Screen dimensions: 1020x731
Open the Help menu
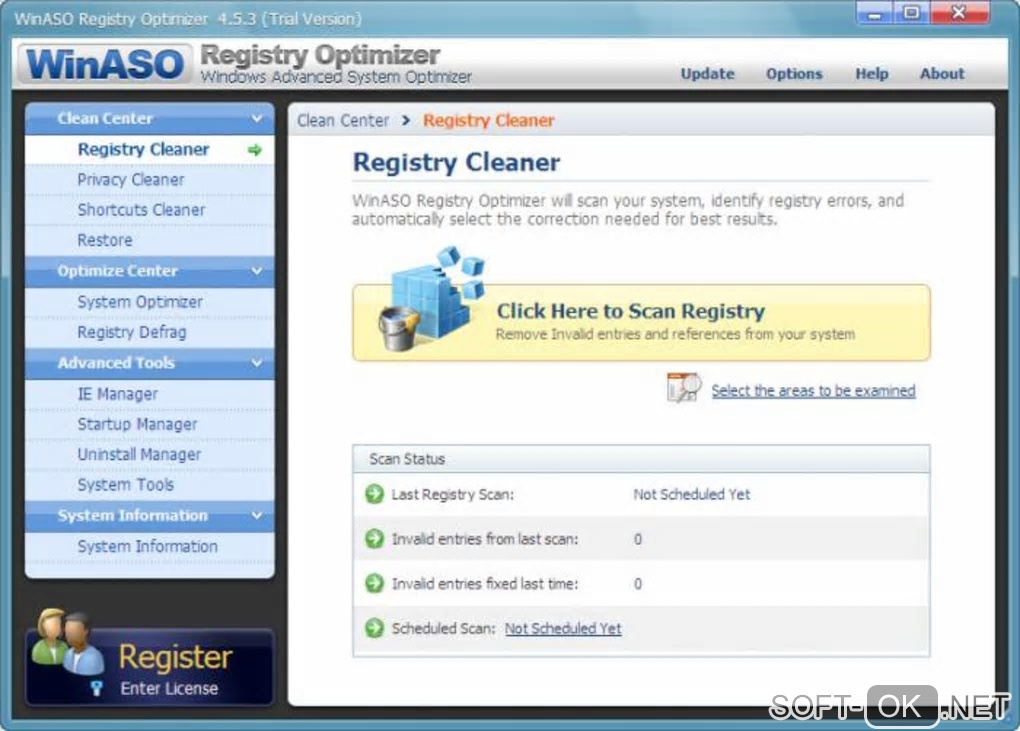click(x=872, y=73)
